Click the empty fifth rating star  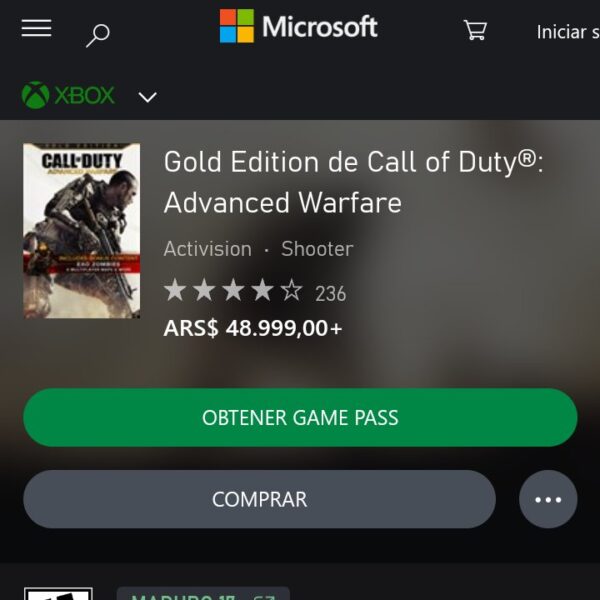tap(292, 290)
